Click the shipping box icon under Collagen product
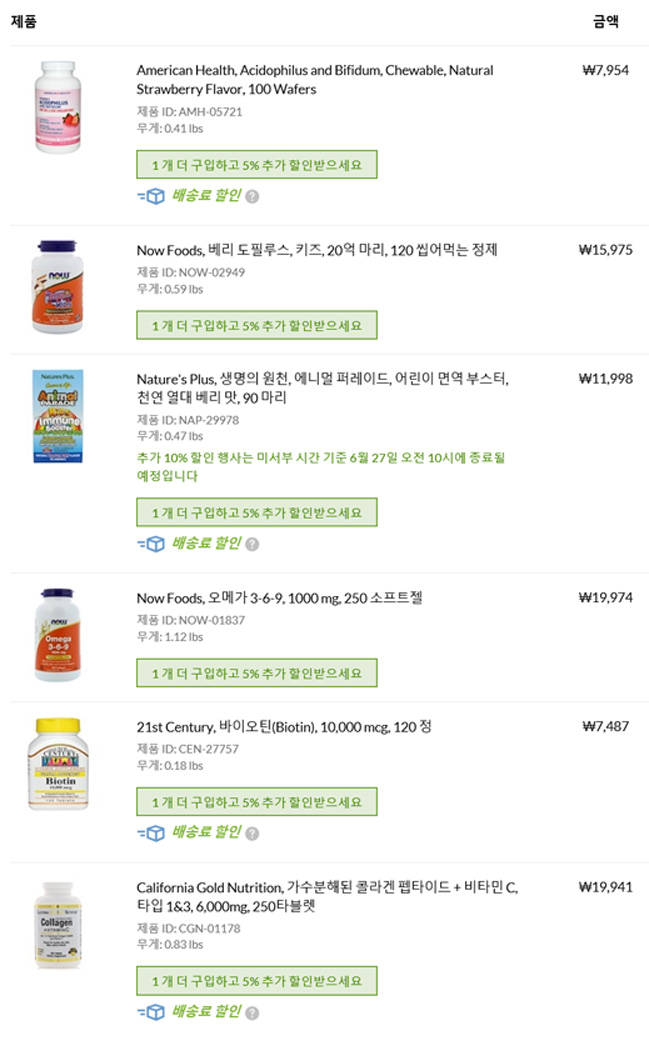 tap(152, 1012)
